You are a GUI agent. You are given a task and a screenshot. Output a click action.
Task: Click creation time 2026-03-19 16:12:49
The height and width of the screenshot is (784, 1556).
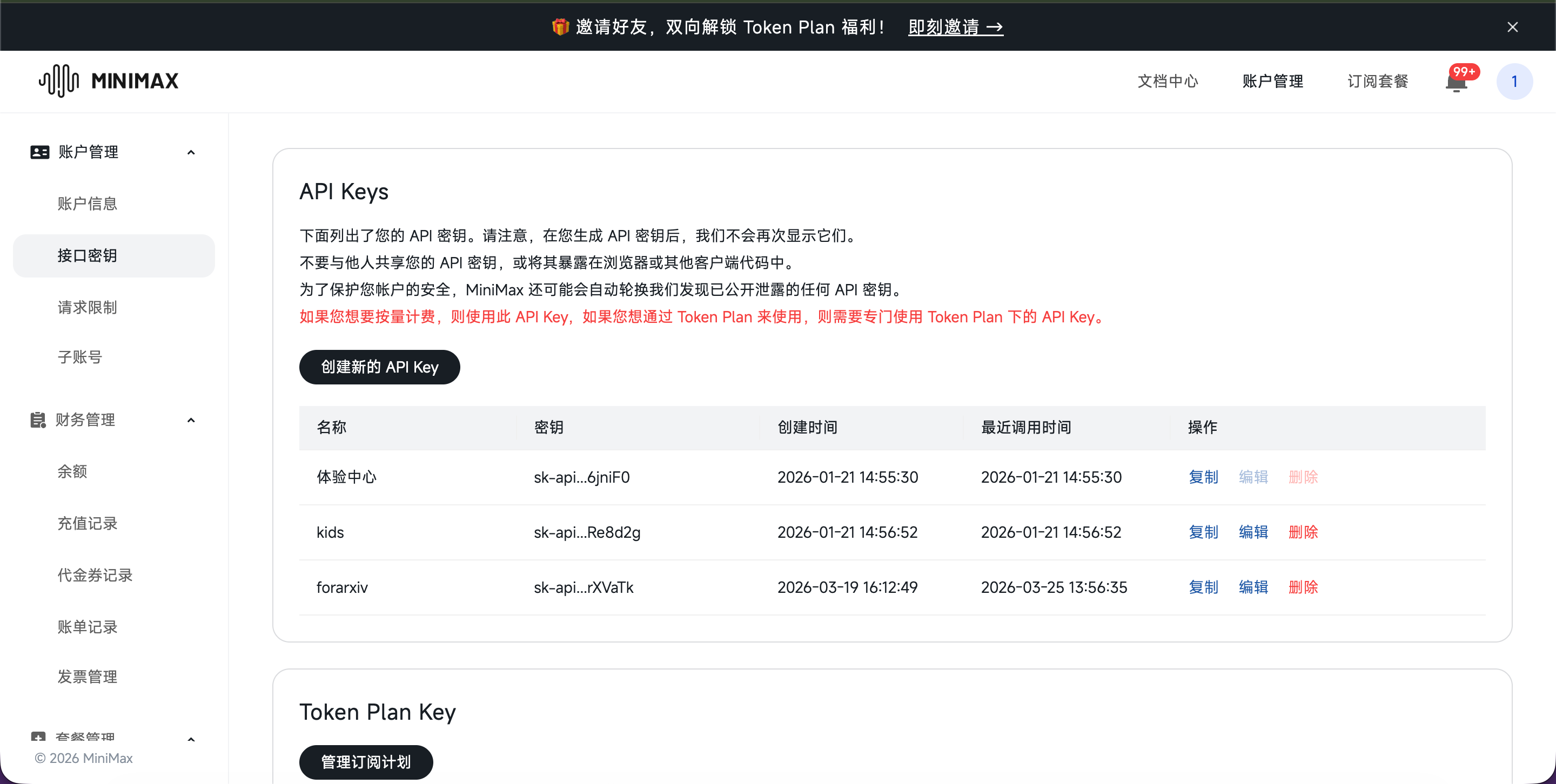[848, 587]
